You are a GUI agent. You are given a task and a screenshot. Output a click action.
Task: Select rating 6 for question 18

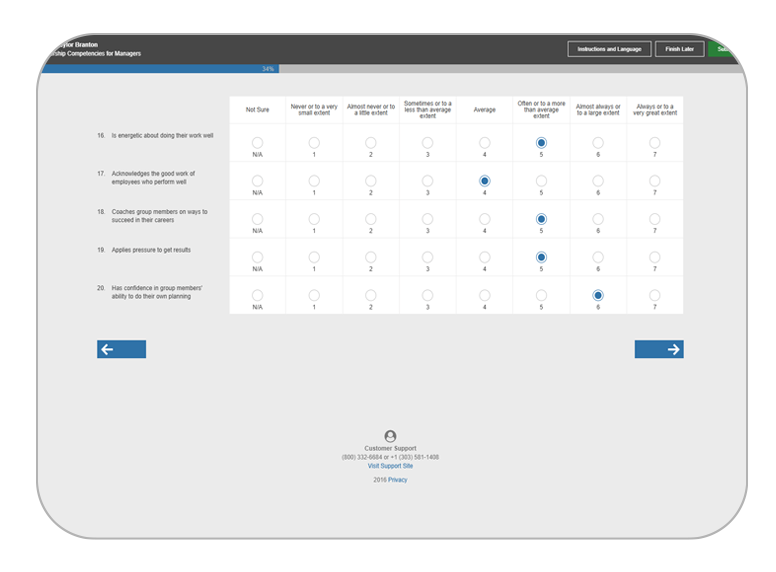point(598,219)
